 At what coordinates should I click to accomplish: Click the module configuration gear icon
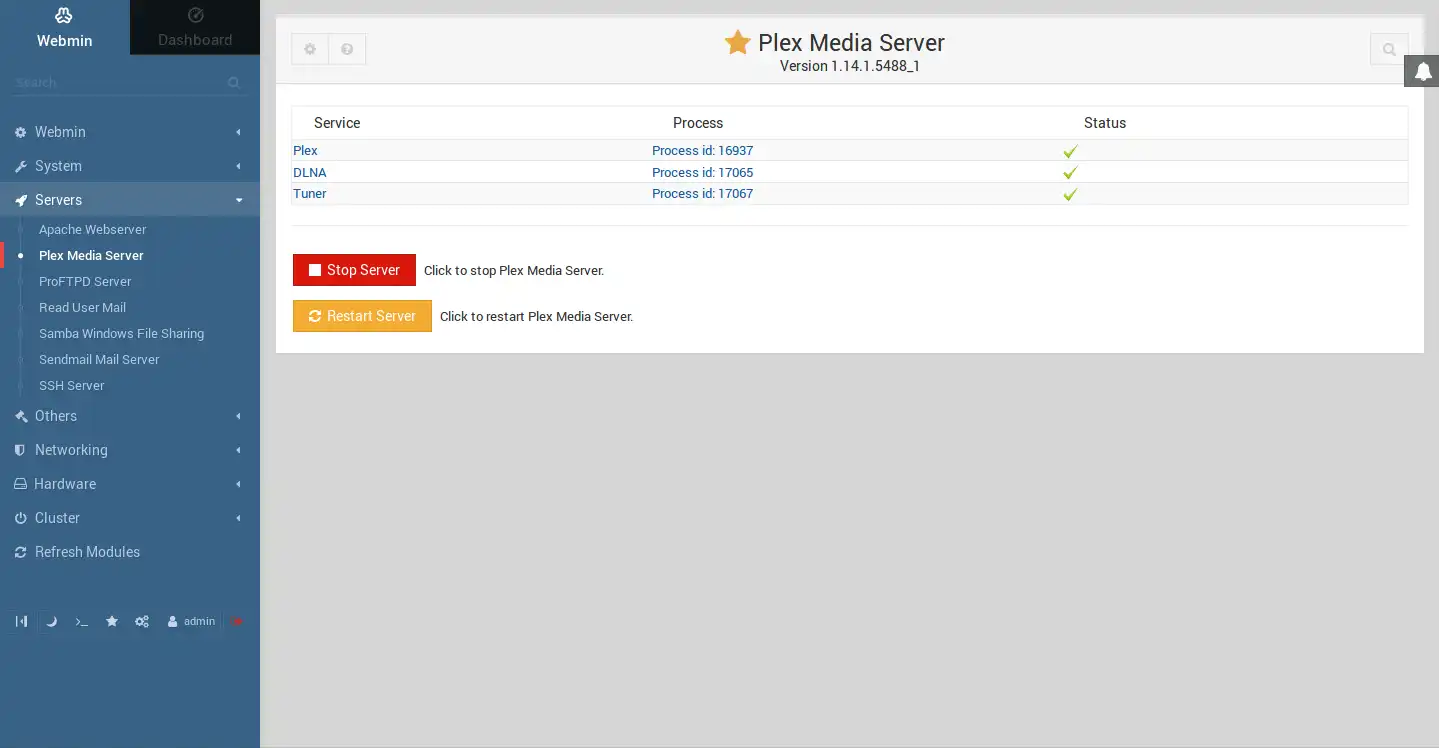[x=310, y=49]
